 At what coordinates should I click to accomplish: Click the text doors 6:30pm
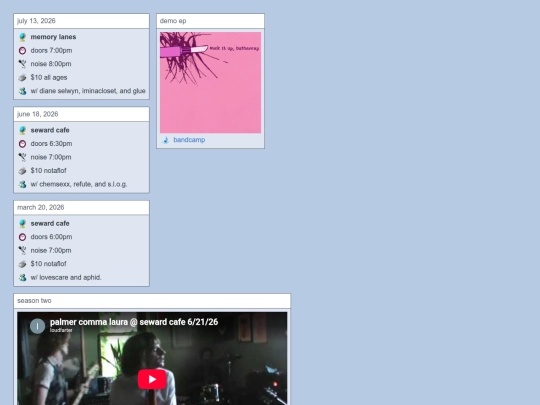(51, 144)
